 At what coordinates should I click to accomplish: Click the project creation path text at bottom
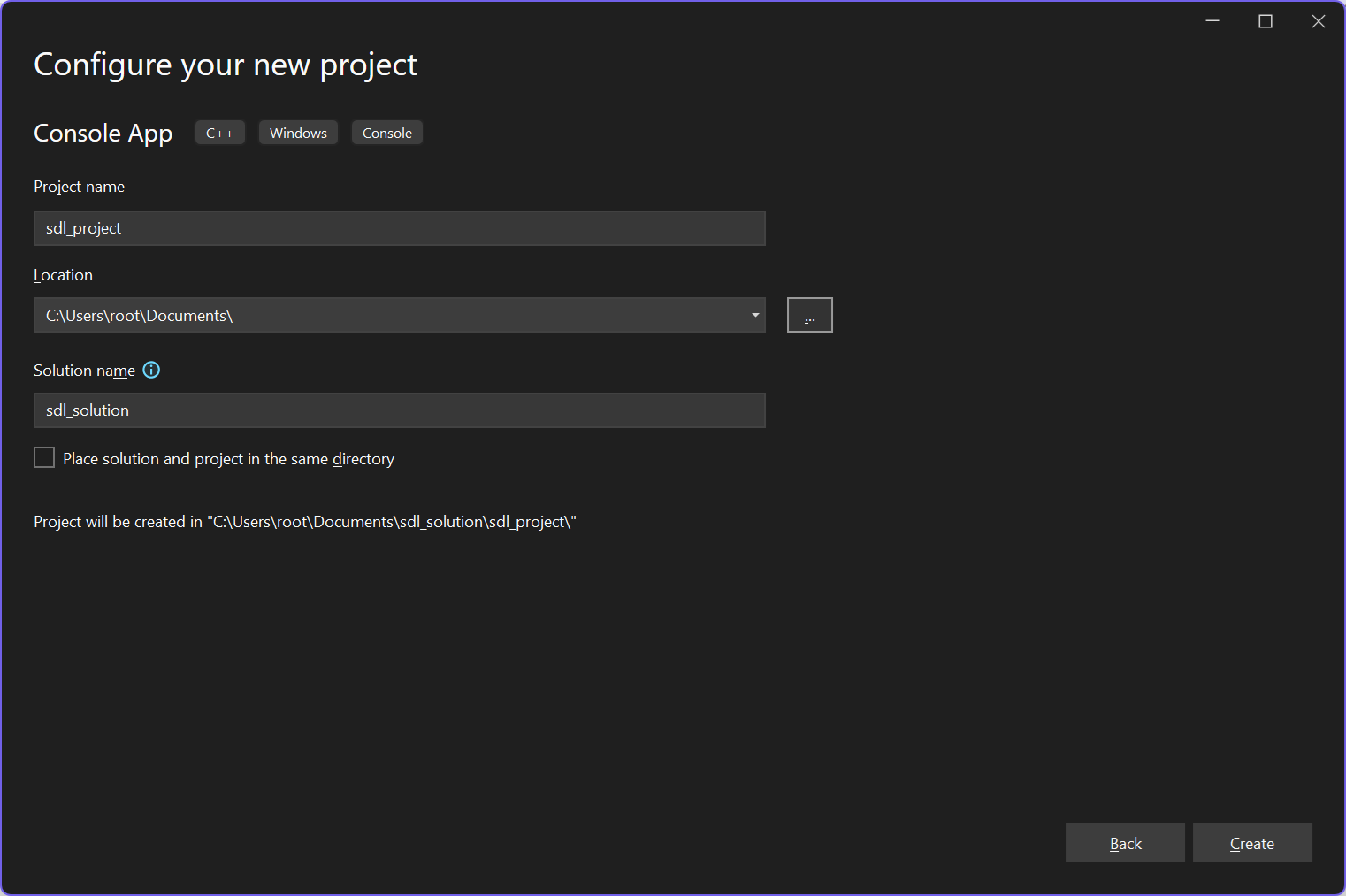click(x=303, y=521)
